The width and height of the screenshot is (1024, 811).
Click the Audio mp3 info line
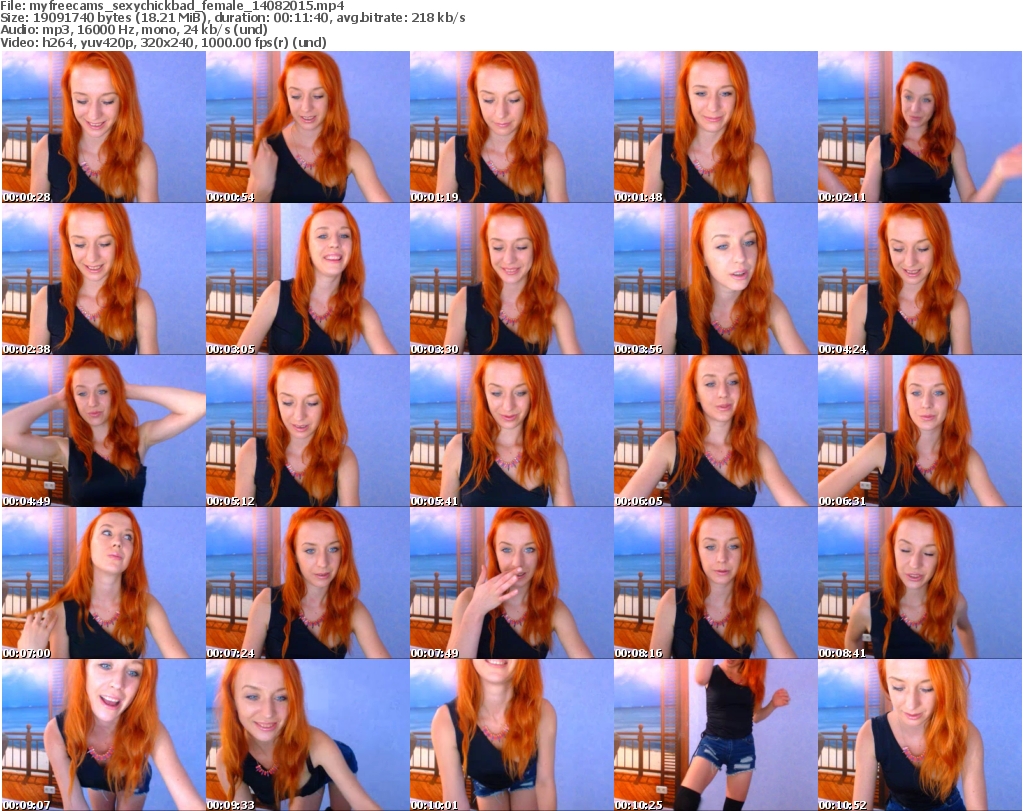point(134,30)
